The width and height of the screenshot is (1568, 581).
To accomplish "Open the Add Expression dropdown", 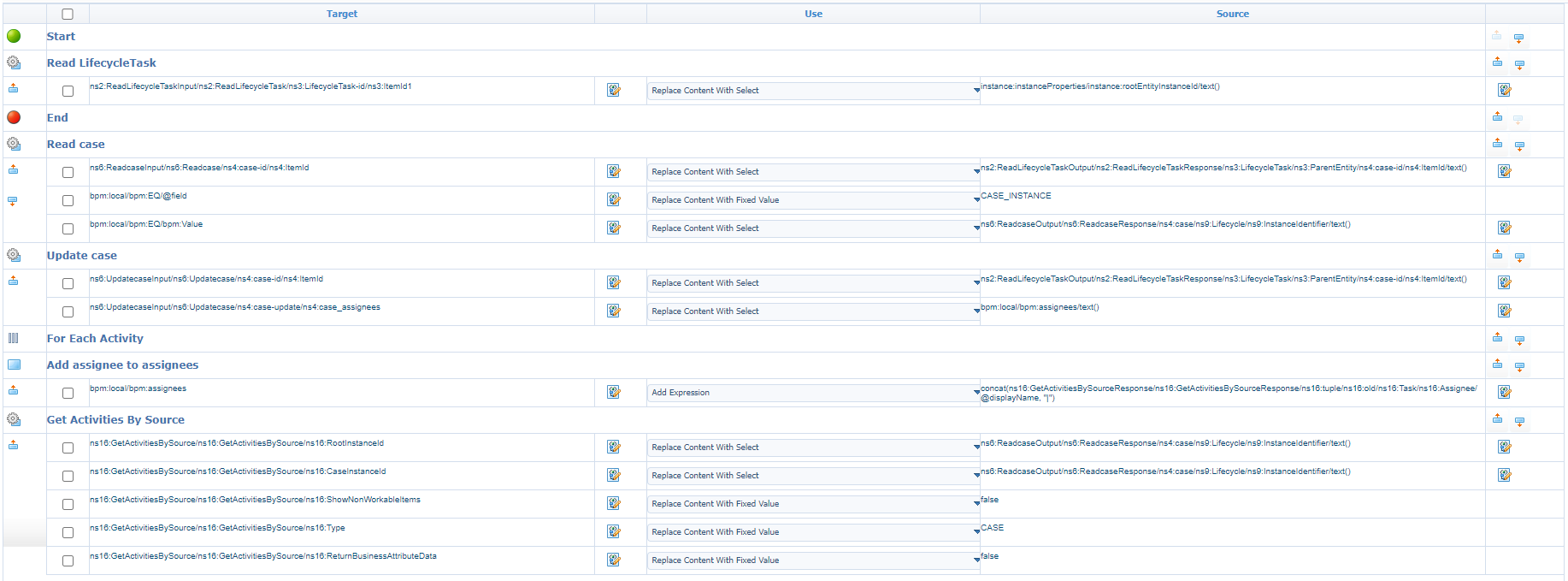I will point(976,393).
